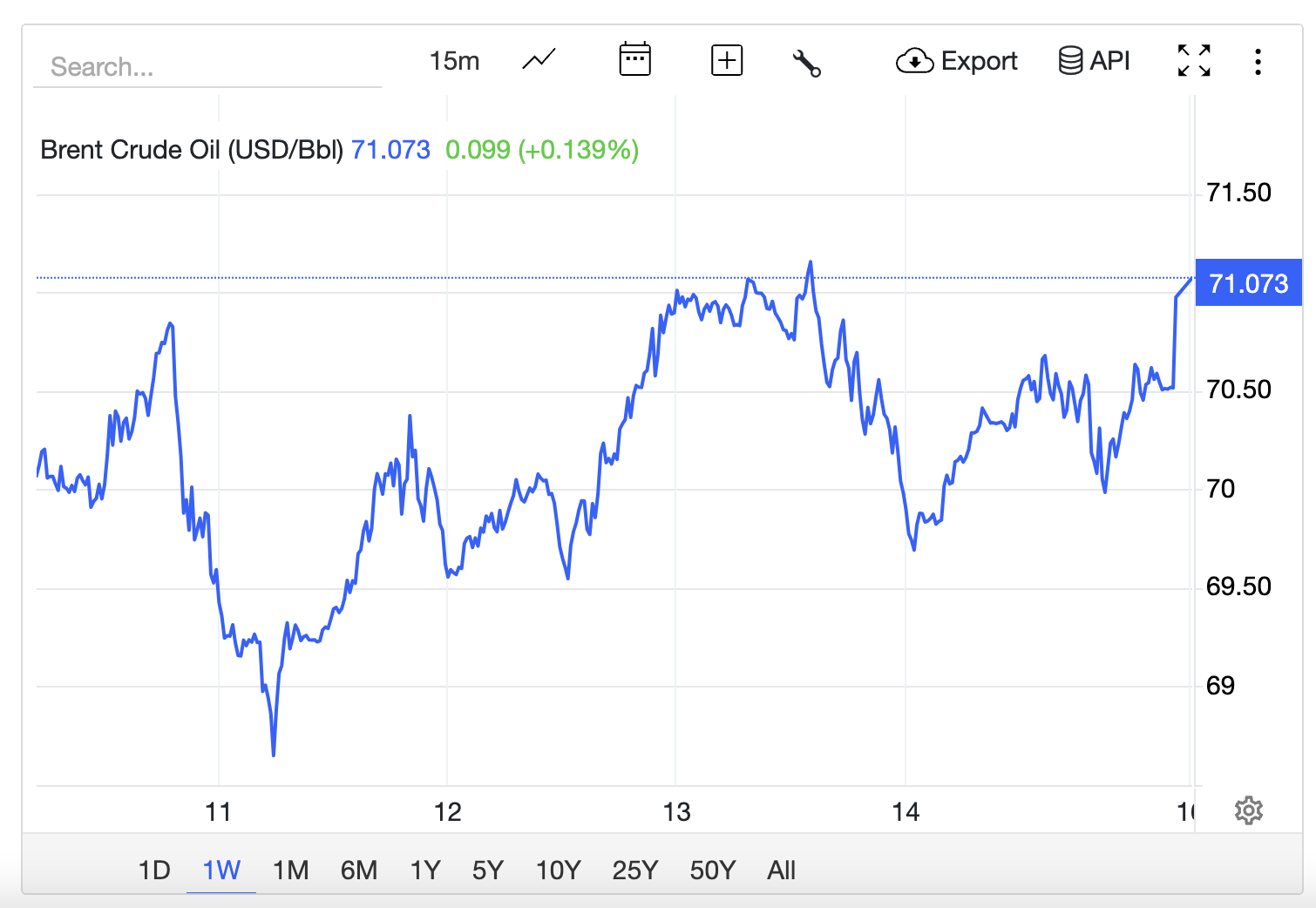Switch to the 1M range
Viewport: 1316px width, 908px height.
(x=291, y=870)
